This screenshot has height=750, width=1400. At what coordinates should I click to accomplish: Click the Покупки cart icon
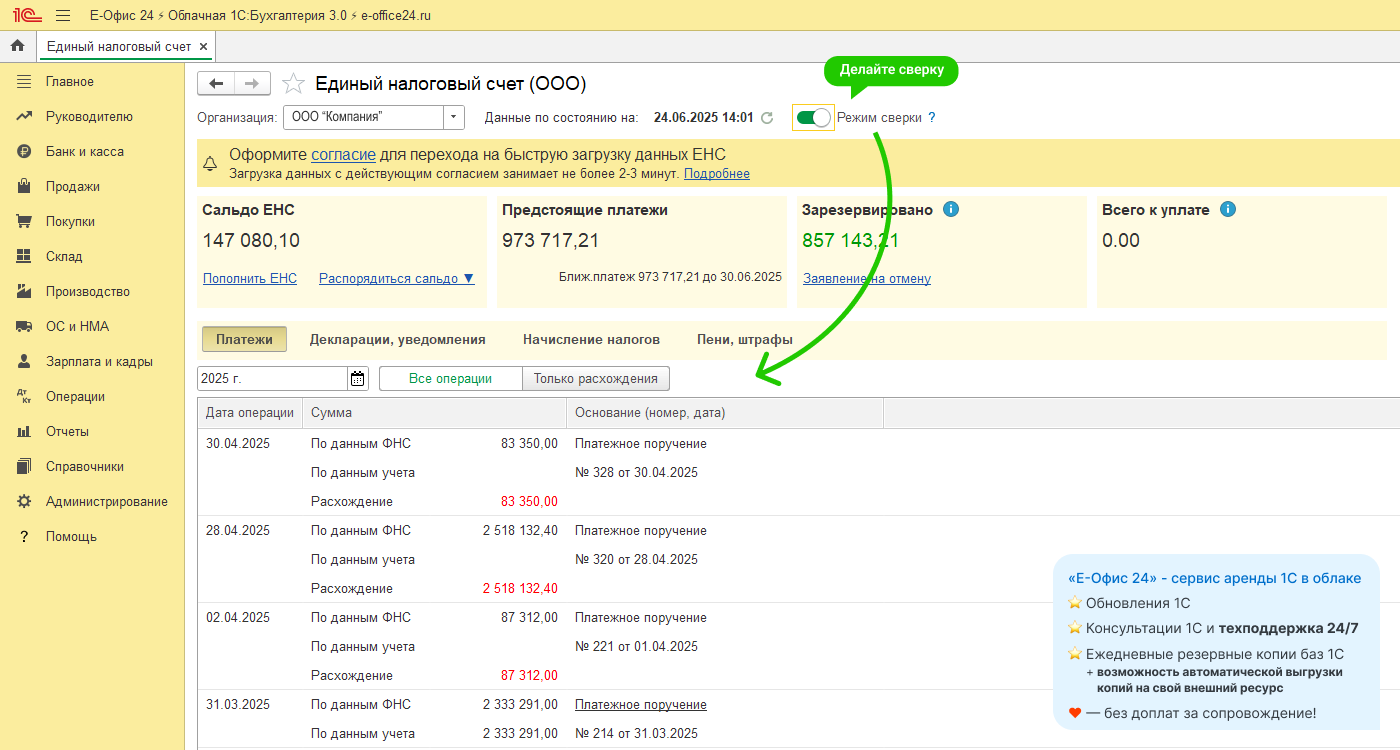click(x=24, y=222)
